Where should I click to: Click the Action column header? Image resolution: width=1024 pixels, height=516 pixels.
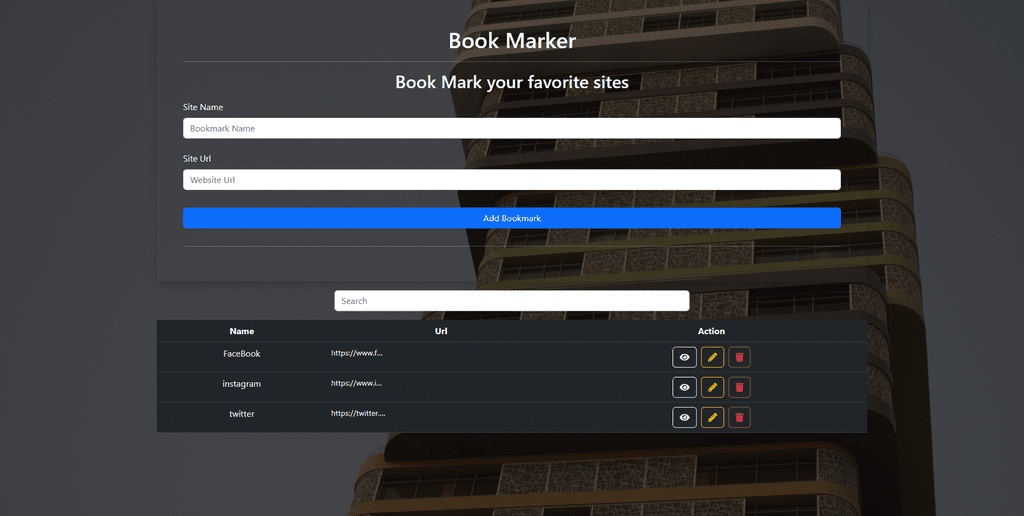(711, 331)
